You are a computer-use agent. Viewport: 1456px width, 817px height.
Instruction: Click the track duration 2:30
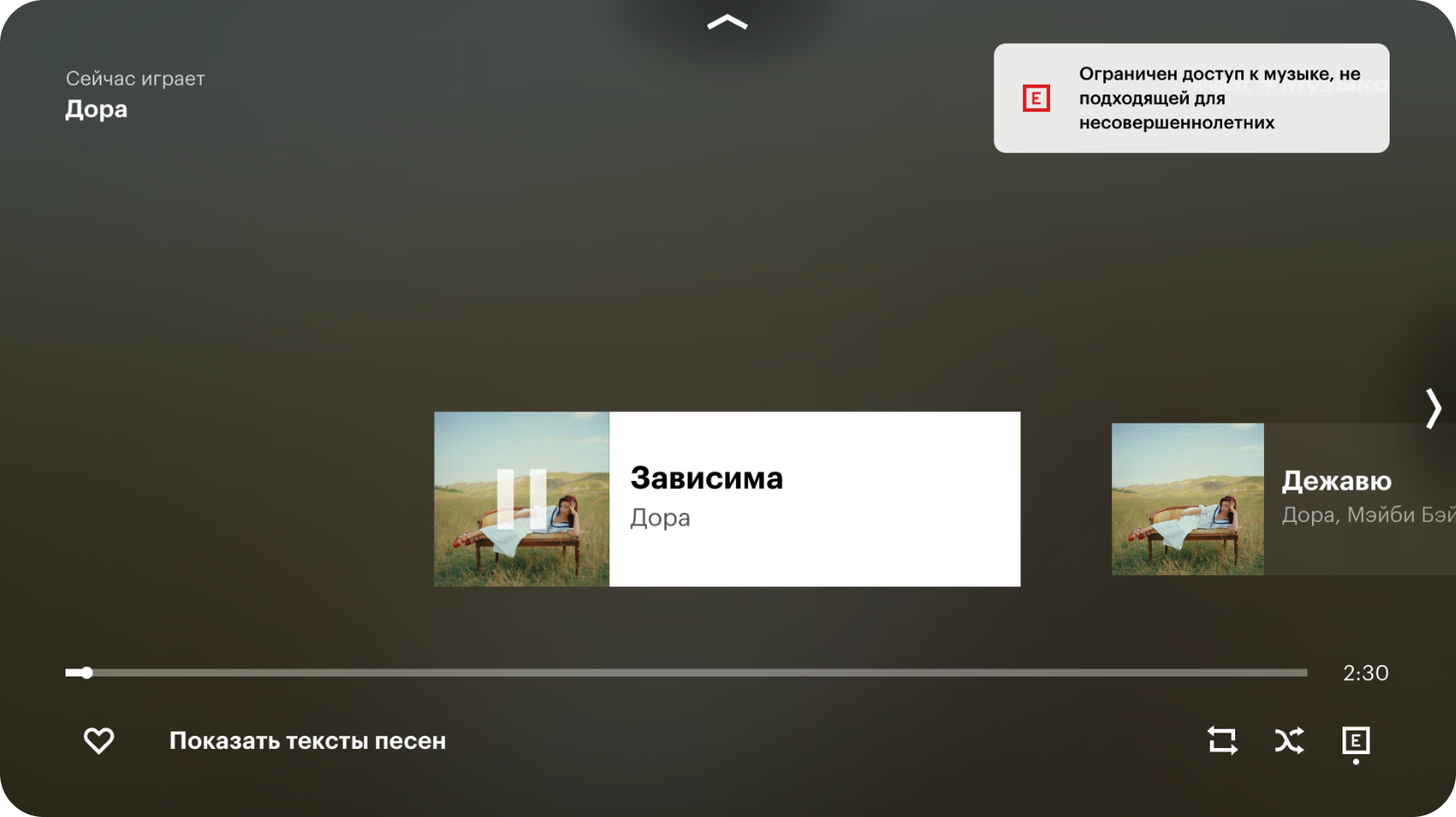click(x=1365, y=673)
